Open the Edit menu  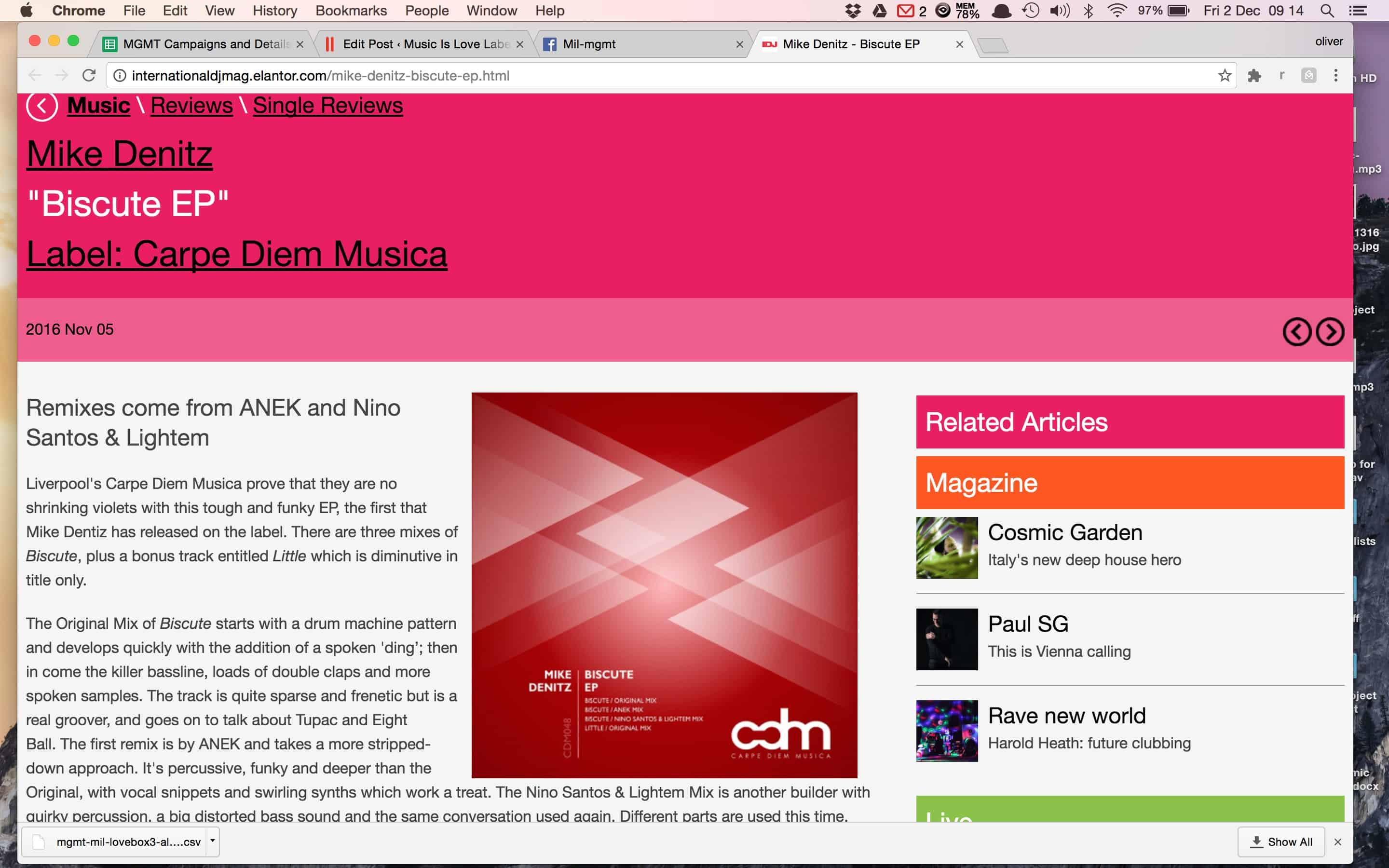(175, 10)
